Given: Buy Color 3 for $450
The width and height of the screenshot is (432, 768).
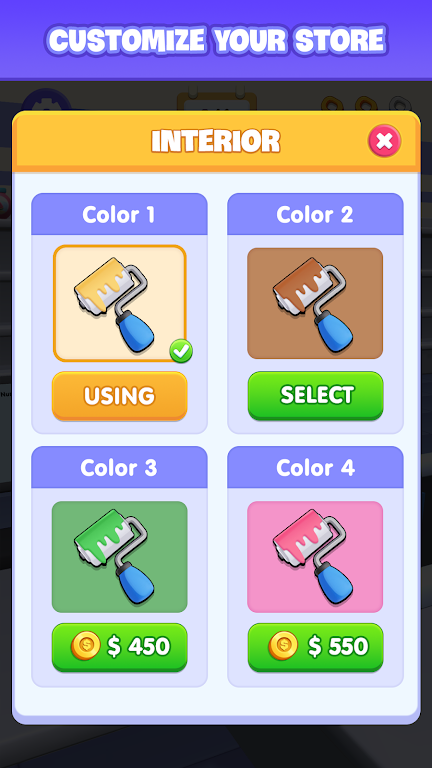Looking at the screenshot, I should pos(120,647).
